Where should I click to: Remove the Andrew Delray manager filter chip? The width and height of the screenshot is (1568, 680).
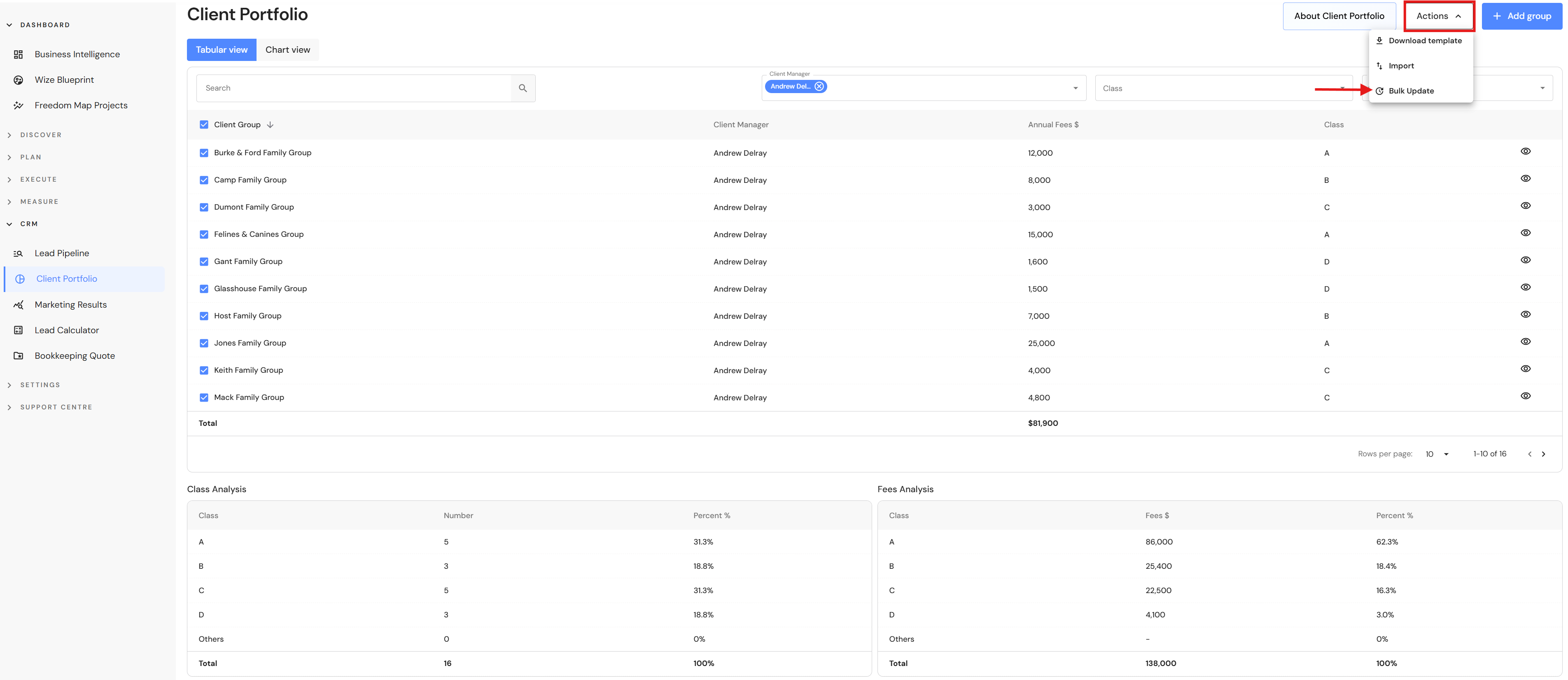(819, 86)
